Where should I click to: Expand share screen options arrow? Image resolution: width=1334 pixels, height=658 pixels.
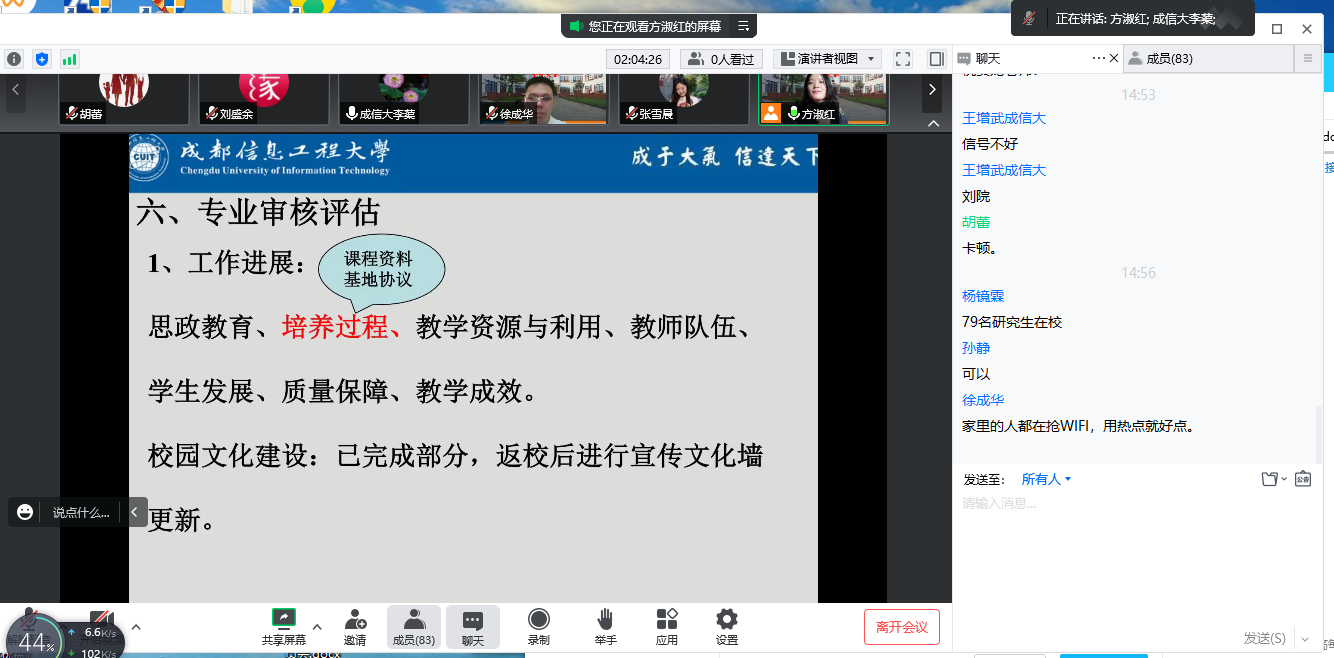tap(317, 627)
